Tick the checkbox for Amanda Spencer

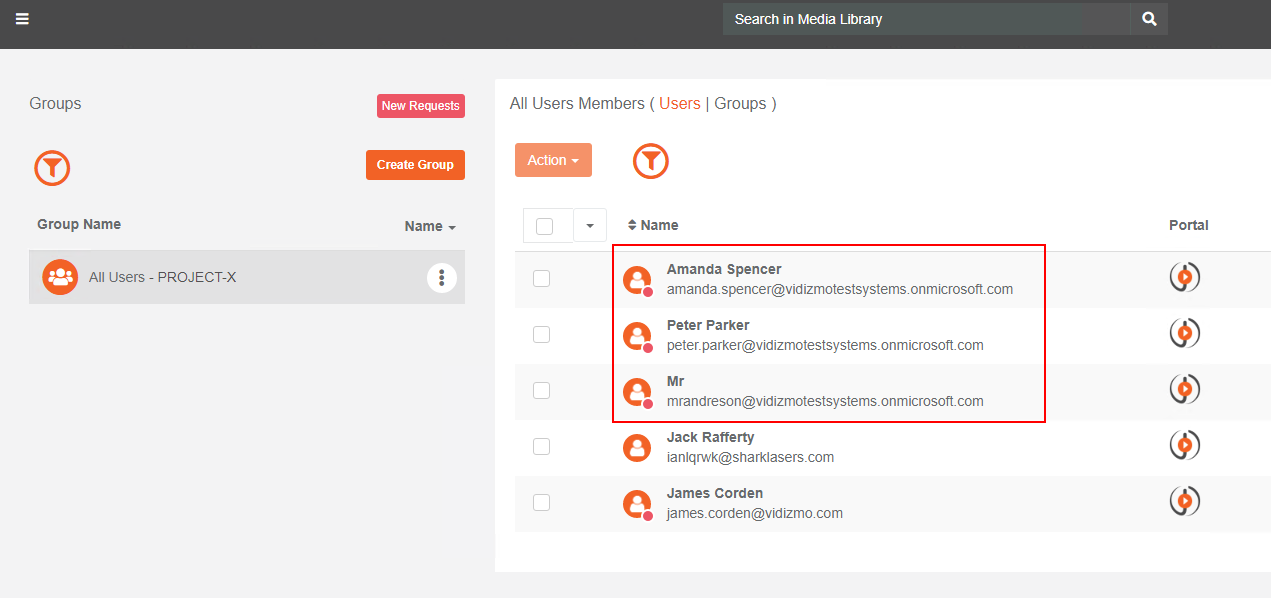541,279
